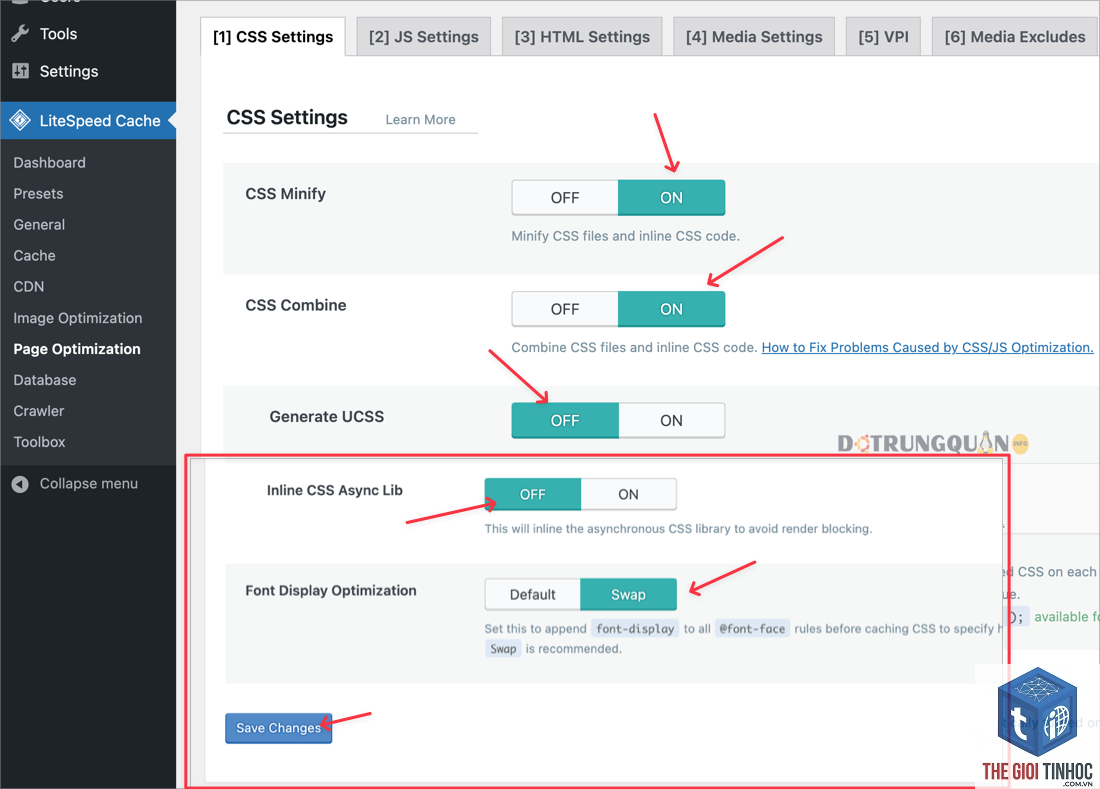The image size is (1100, 789).
Task: Click the CSS Settings heading text
Action: [x=287, y=117]
